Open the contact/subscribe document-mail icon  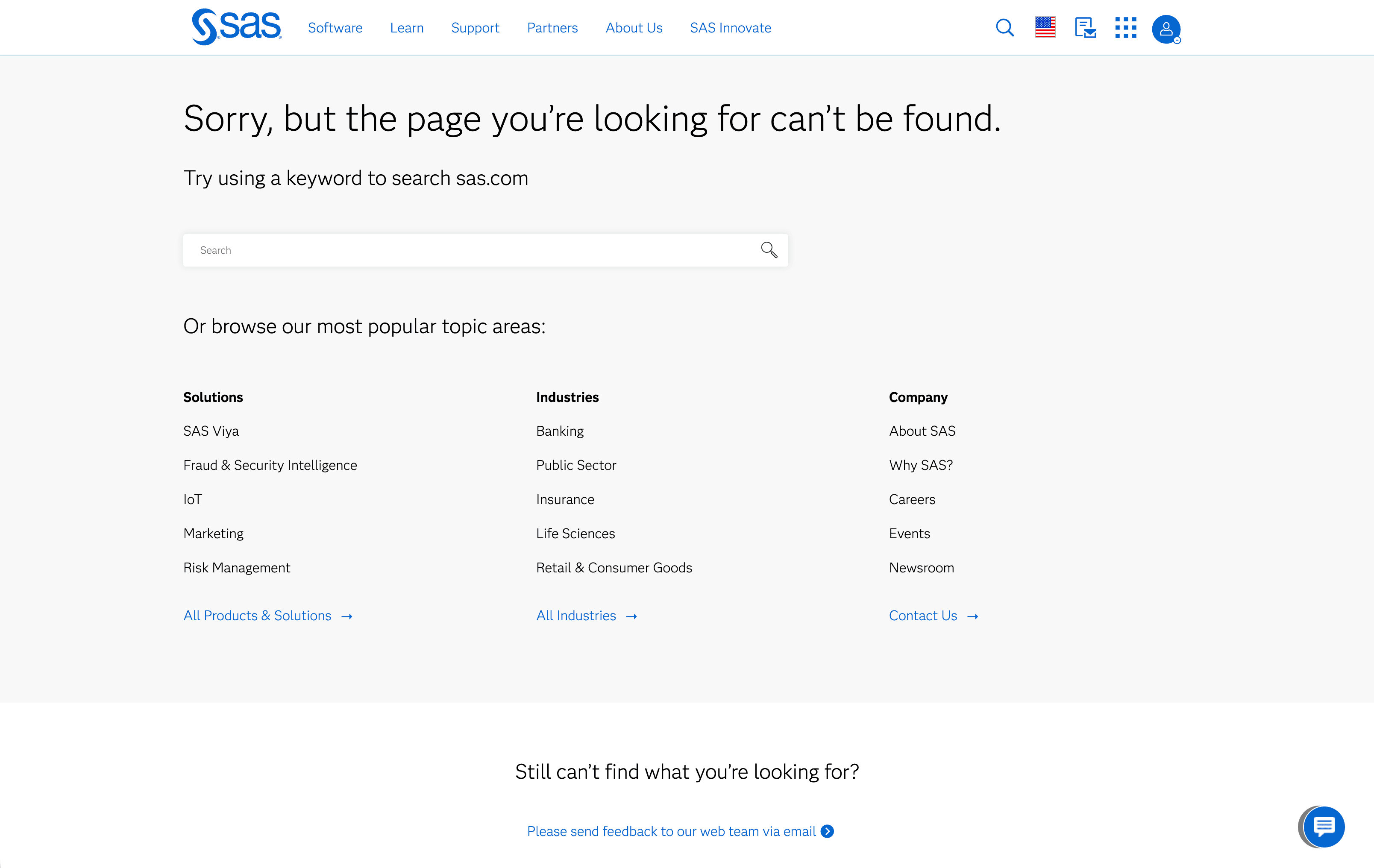pos(1085,27)
